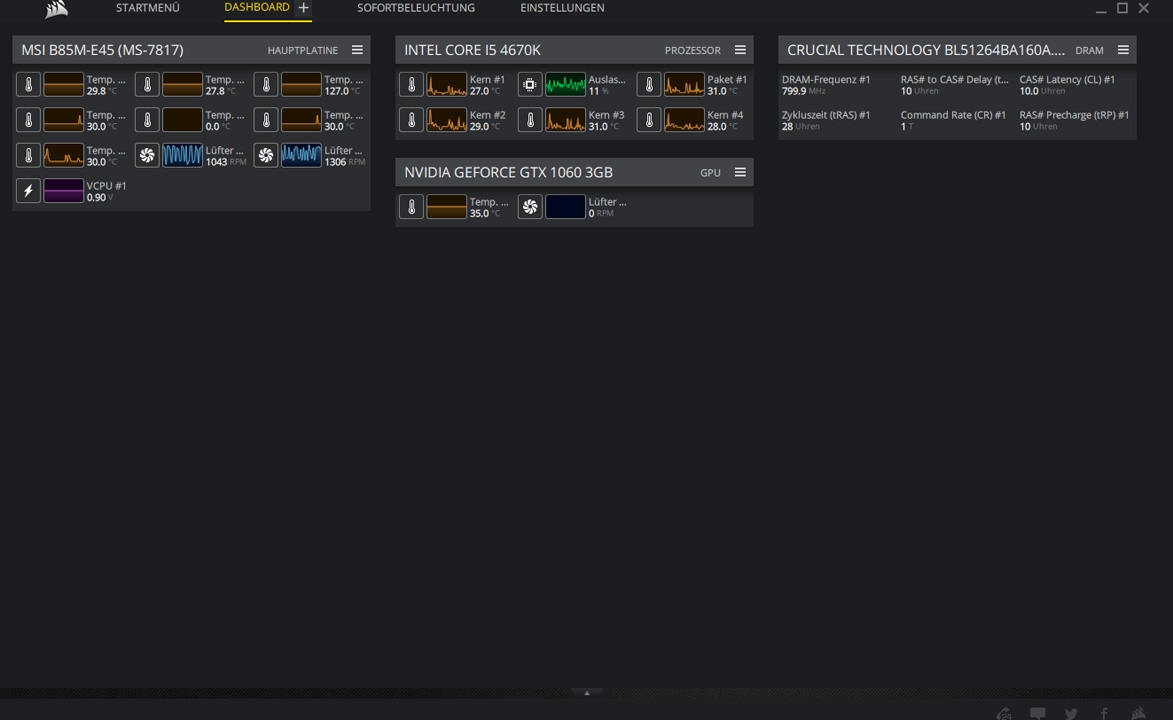Viewport: 1173px width, 720px height.
Task: Expand the bottom device bar arrow
Action: (x=586, y=693)
